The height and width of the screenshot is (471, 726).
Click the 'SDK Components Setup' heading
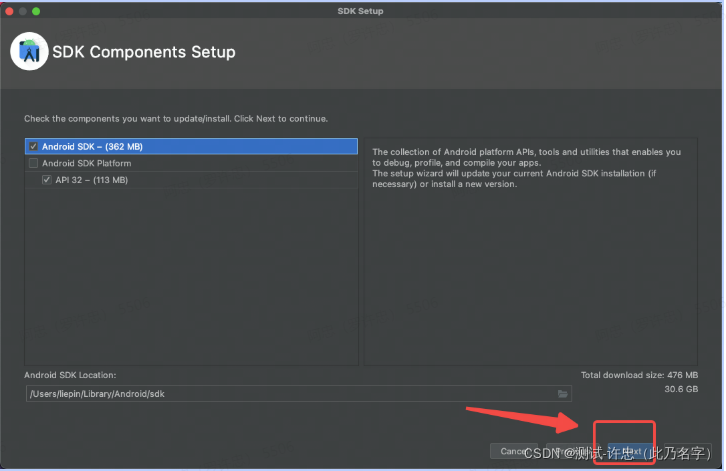pyautogui.click(x=144, y=52)
